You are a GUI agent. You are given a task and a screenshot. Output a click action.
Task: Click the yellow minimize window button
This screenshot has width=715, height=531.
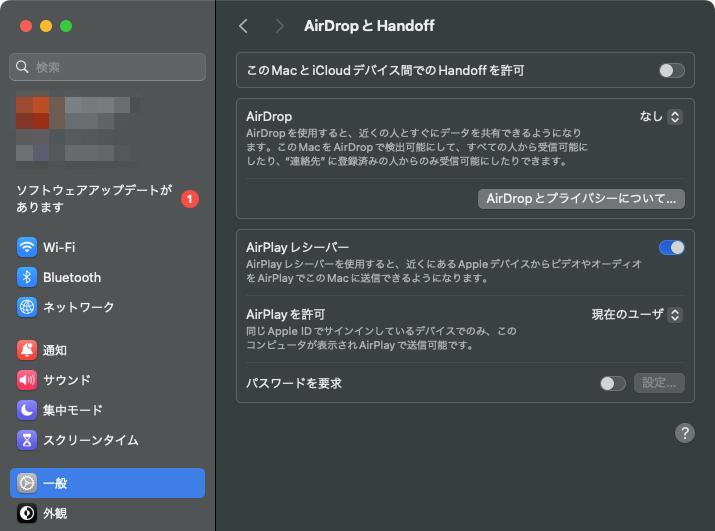coord(46,26)
